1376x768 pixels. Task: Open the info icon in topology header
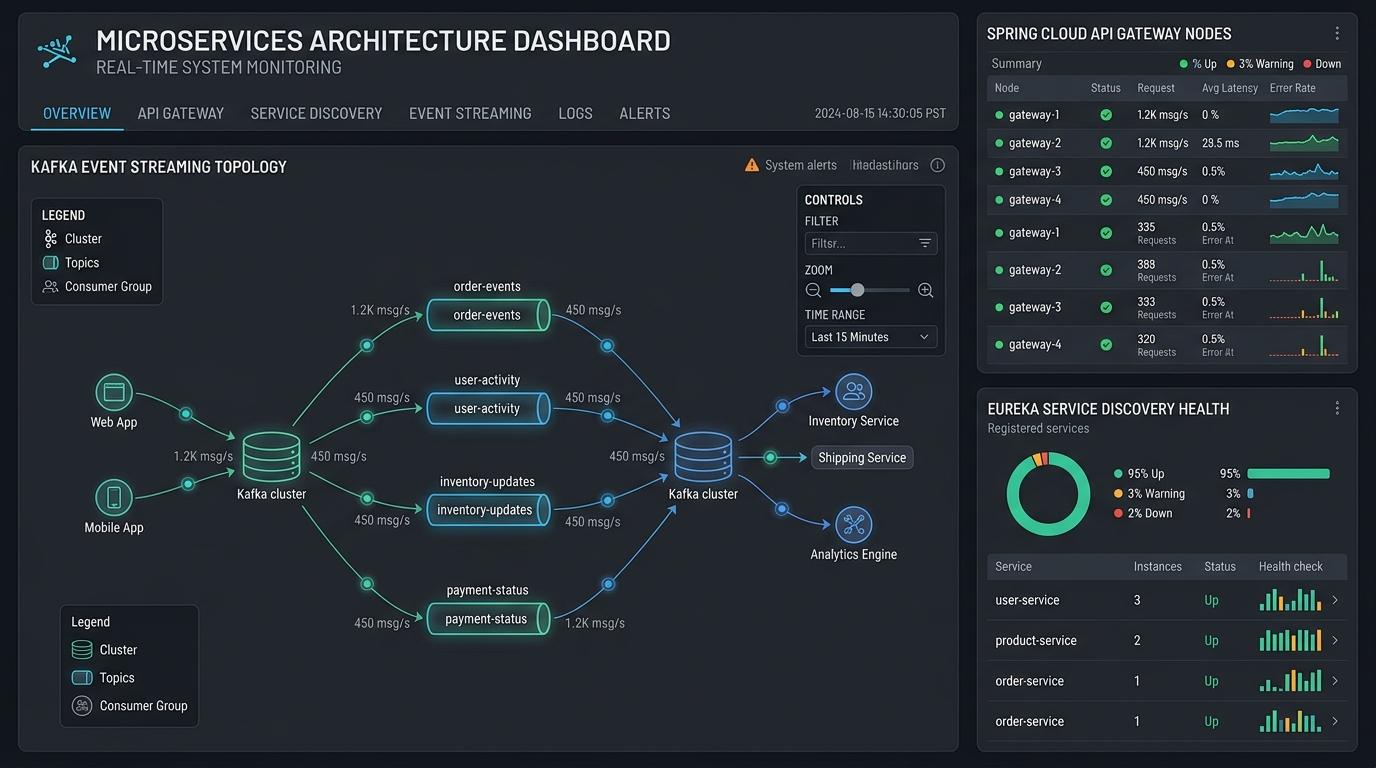[937, 165]
